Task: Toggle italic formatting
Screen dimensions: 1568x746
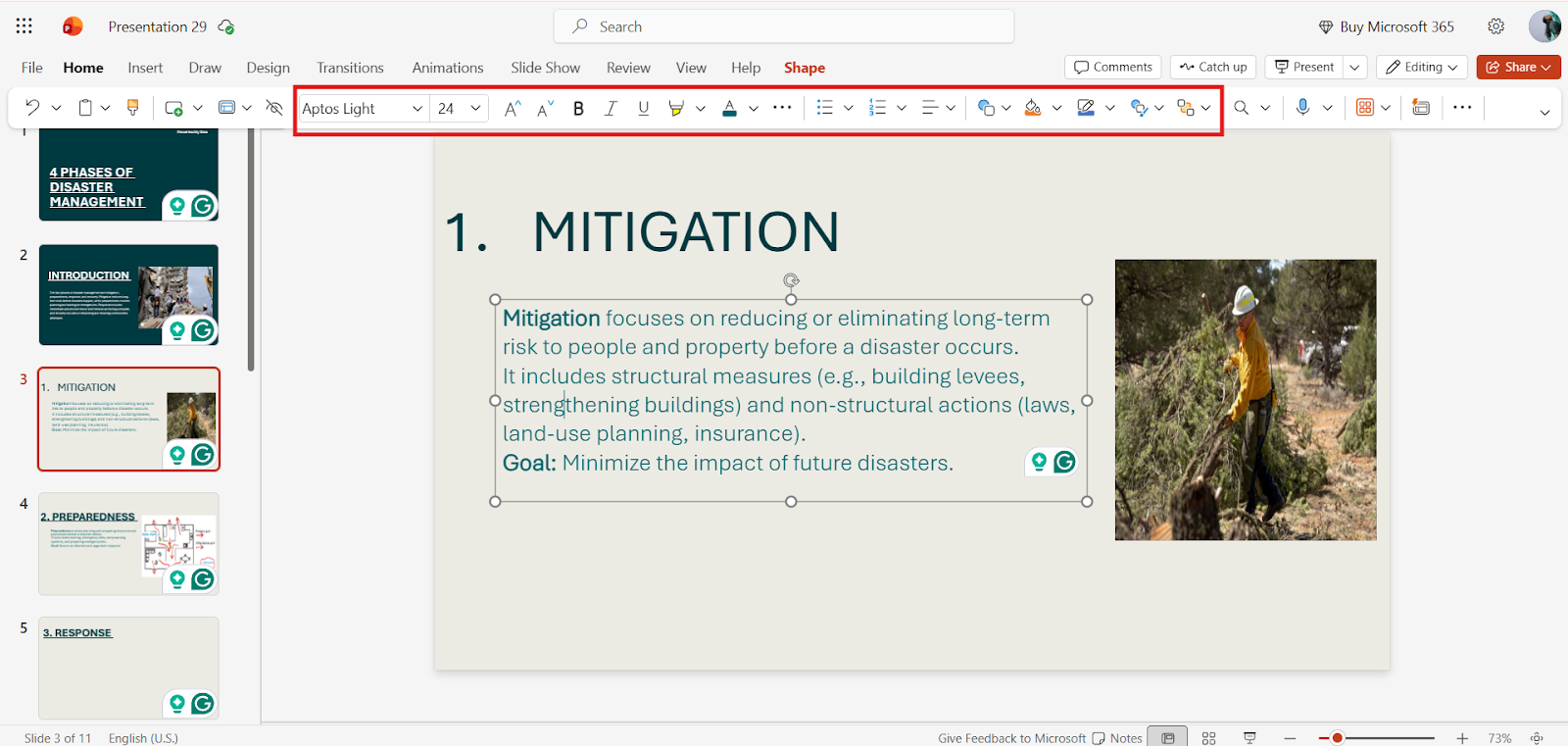Action: click(x=611, y=109)
